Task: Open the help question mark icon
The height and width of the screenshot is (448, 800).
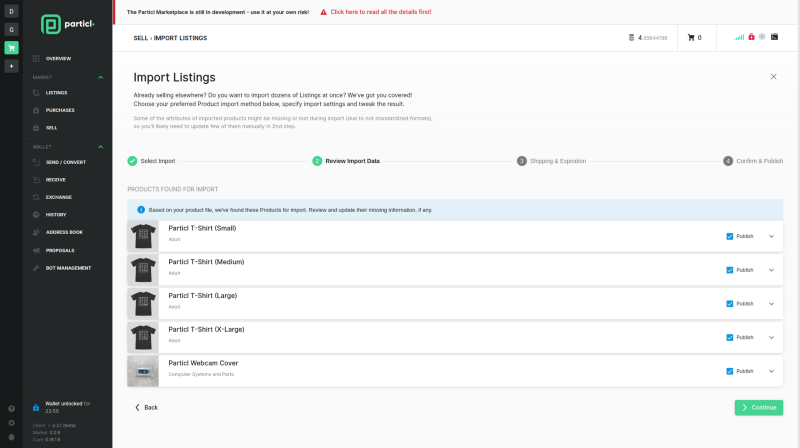Action: click(11, 409)
